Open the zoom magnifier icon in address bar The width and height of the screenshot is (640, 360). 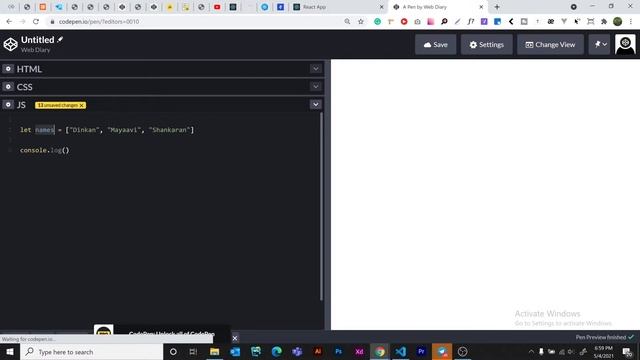[347, 21]
